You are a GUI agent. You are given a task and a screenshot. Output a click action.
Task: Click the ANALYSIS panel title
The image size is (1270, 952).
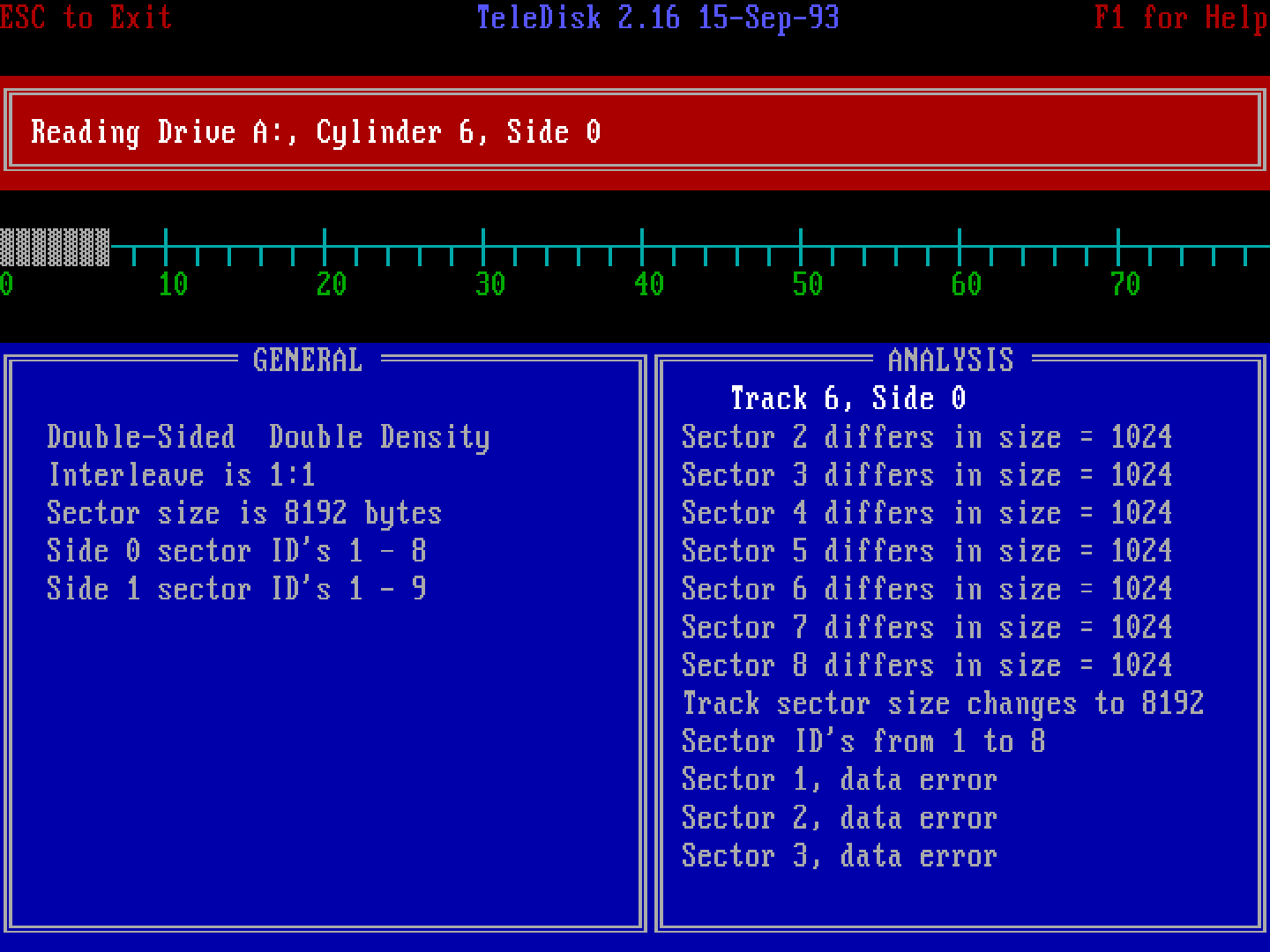point(951,360)
